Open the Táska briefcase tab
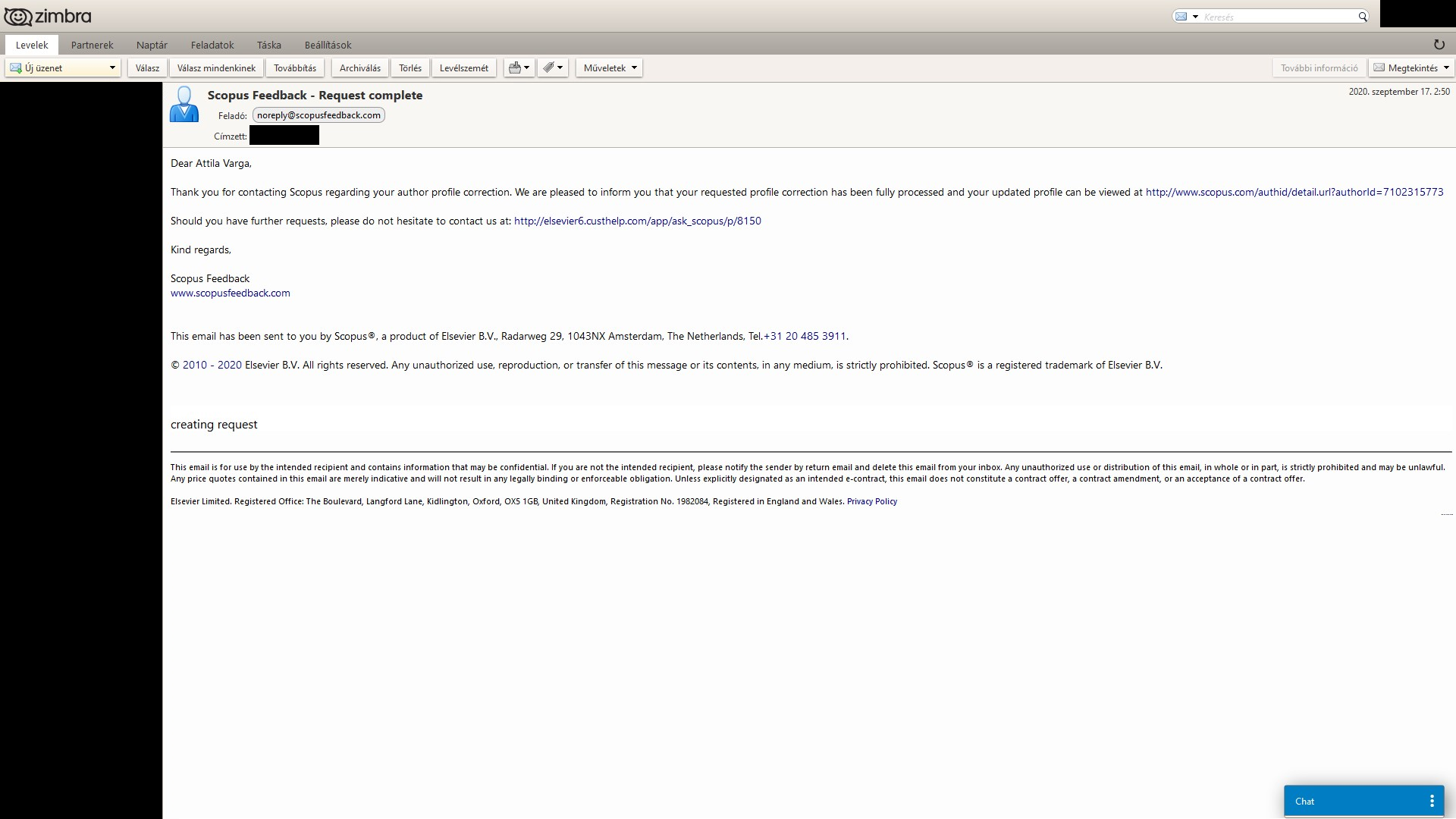Viewport: 1456px width, 819px height. (268, 45)
